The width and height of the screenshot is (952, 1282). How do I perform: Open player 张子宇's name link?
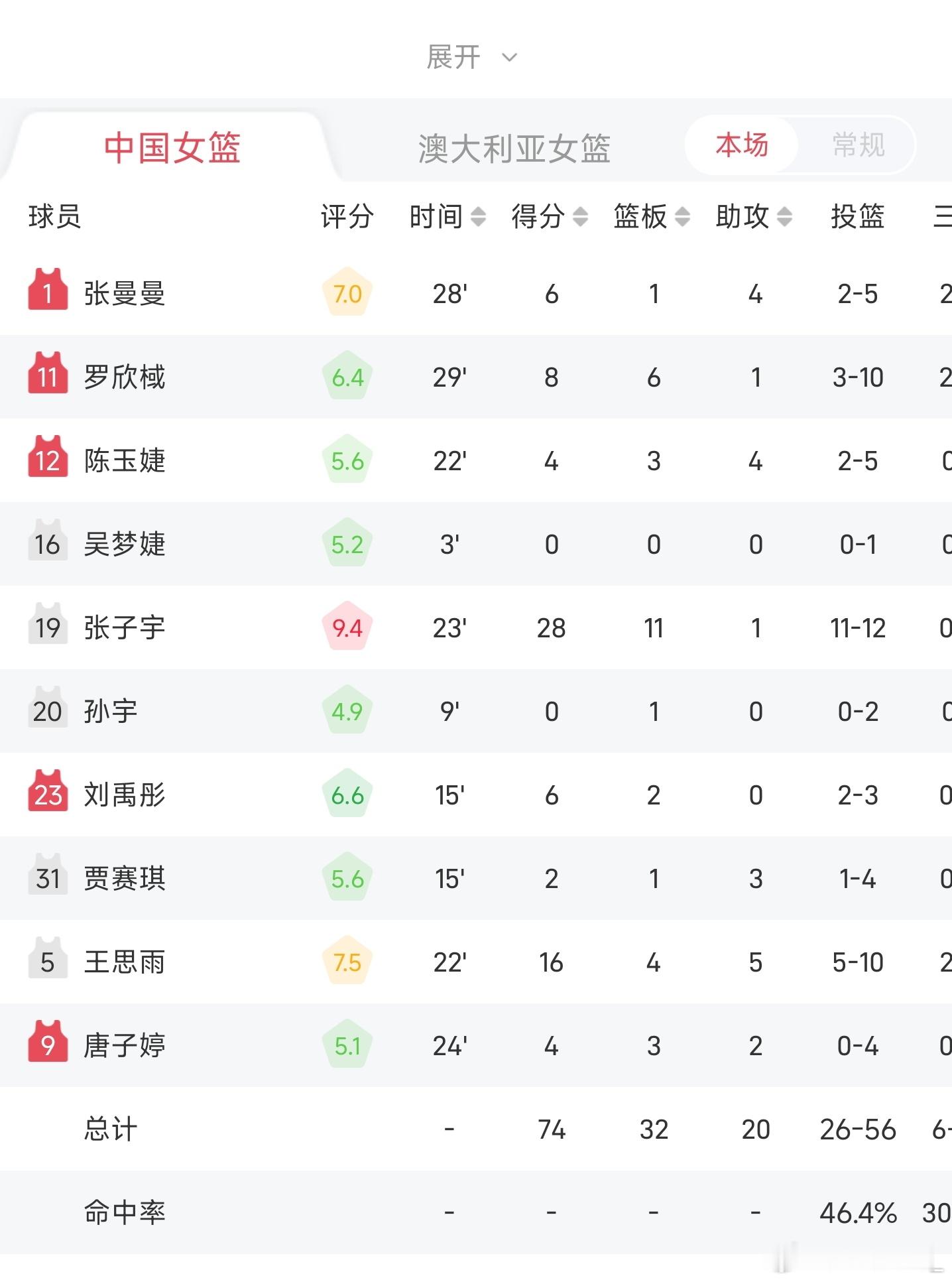124,627
